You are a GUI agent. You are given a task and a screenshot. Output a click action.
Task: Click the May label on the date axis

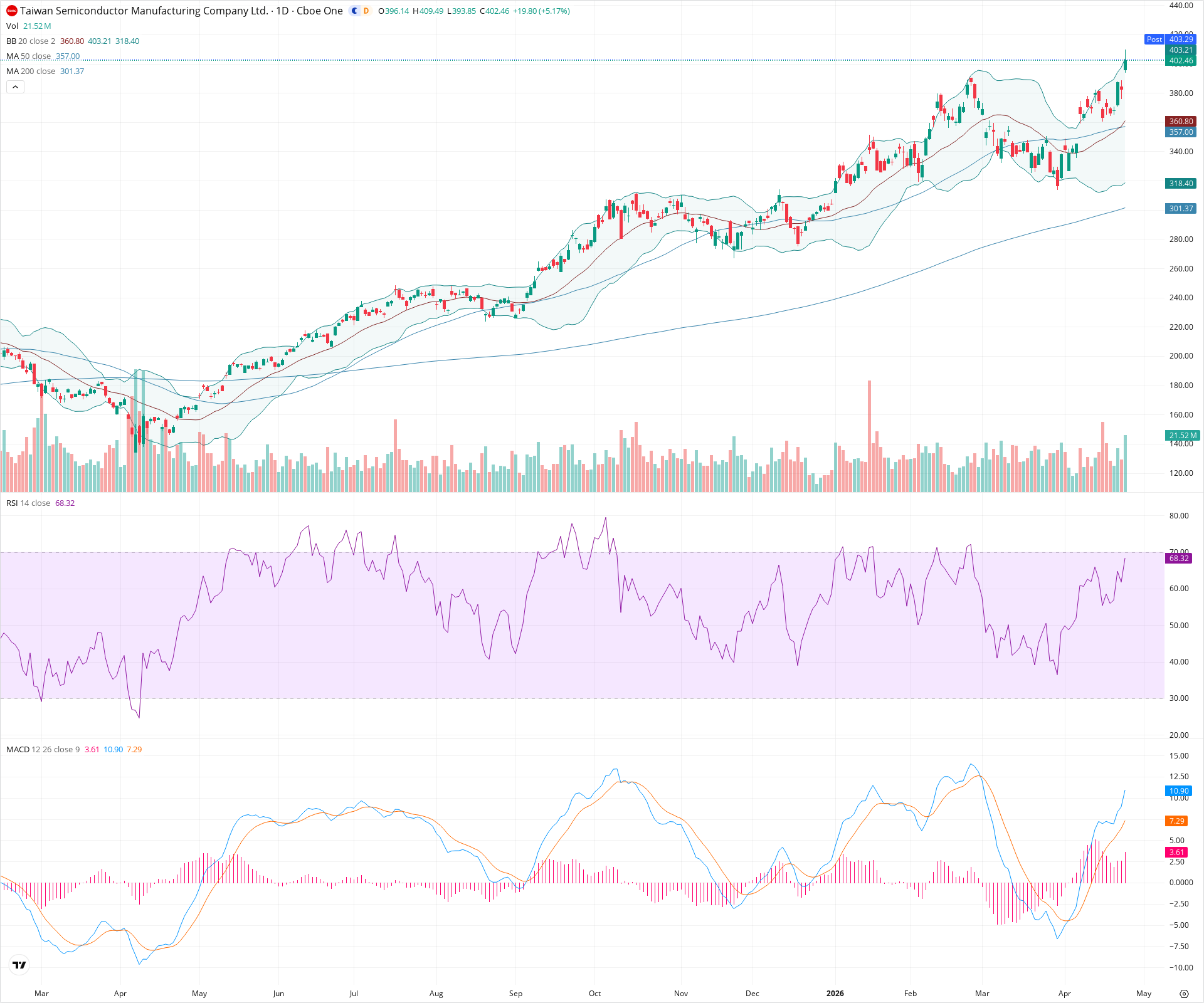click(1144, 994)
